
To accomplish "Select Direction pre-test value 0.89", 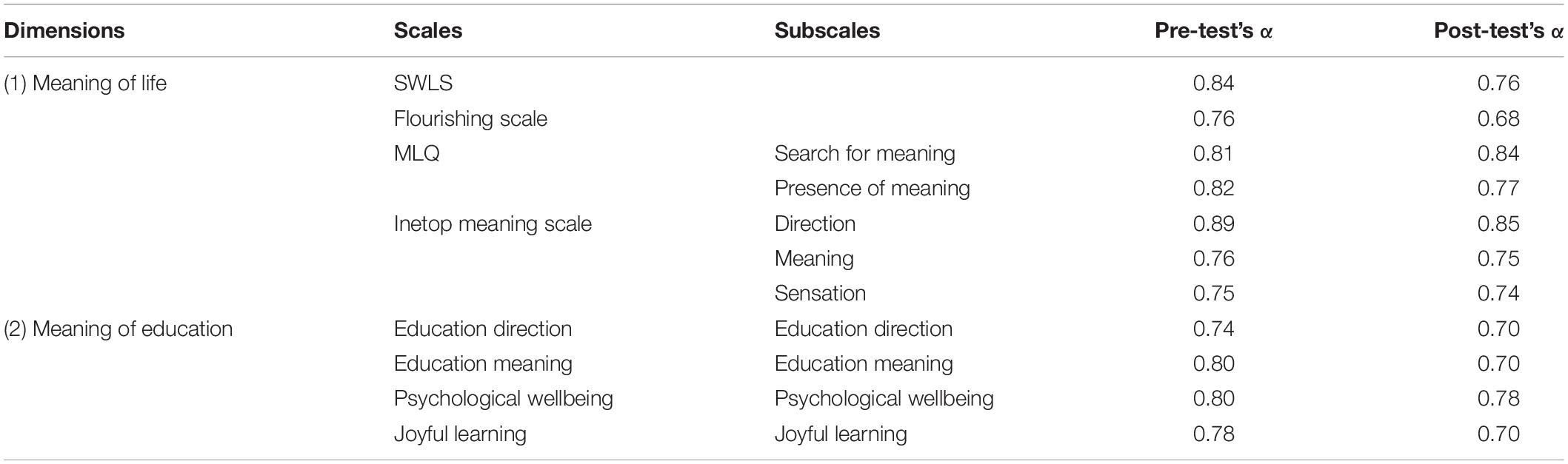I will (x=1213, y=224).
